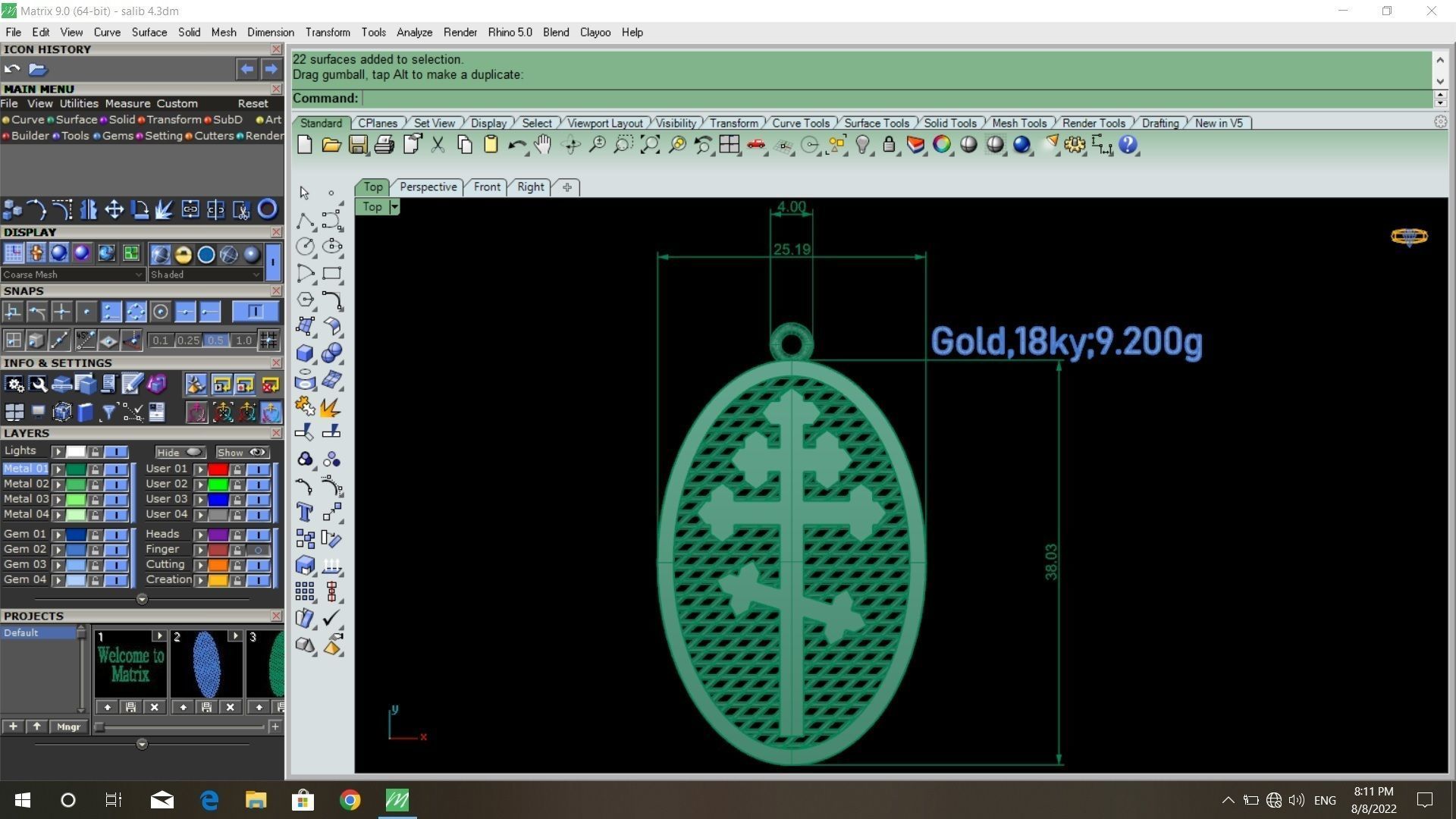Expand the Metal 01 layer arrow
Screen dimensions: 1456x819
click(x=58, y=469)
